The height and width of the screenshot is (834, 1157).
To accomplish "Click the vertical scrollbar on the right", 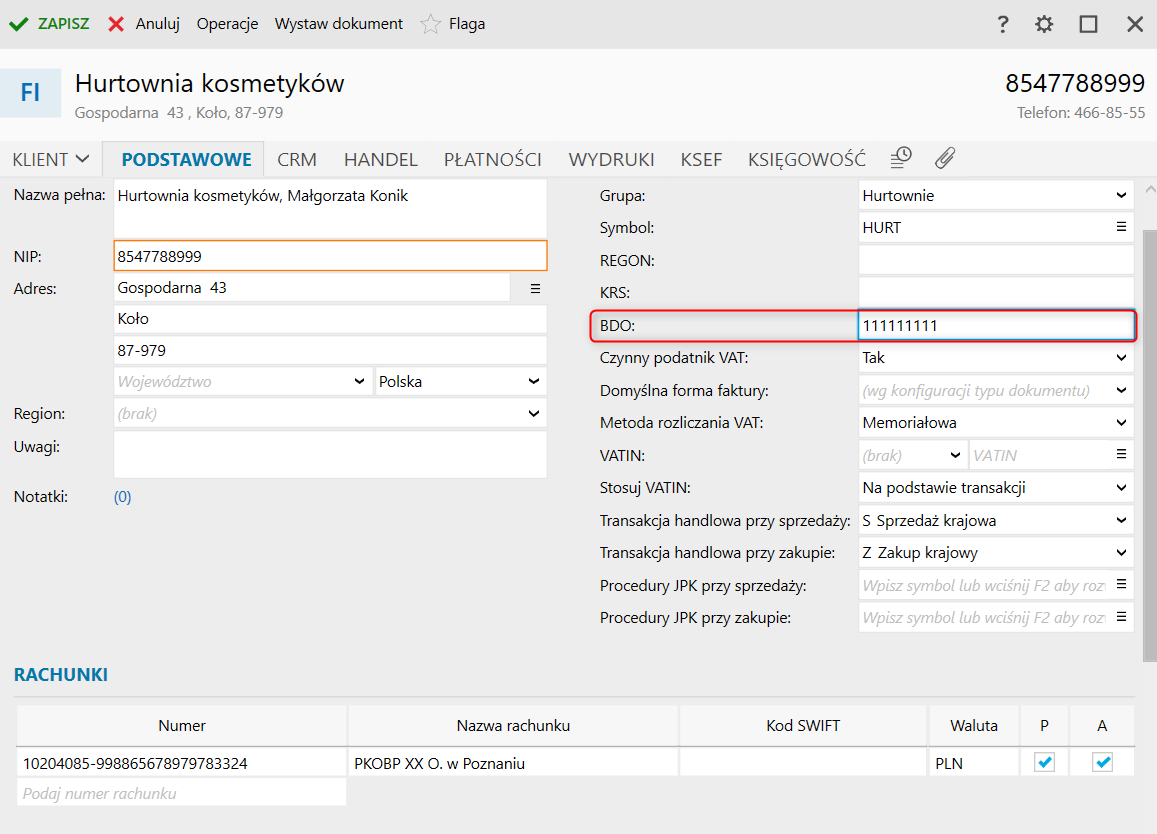I will click(x=1150, y=440).
